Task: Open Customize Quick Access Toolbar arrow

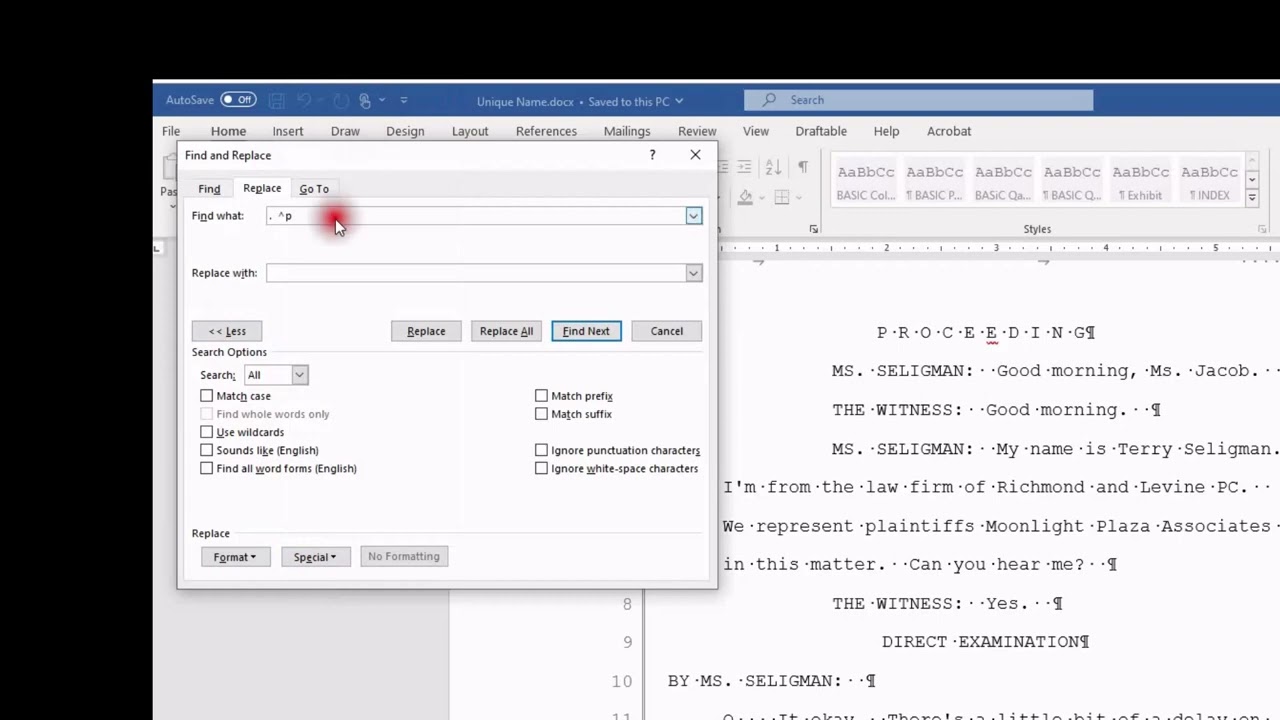Action: (404, 100)
